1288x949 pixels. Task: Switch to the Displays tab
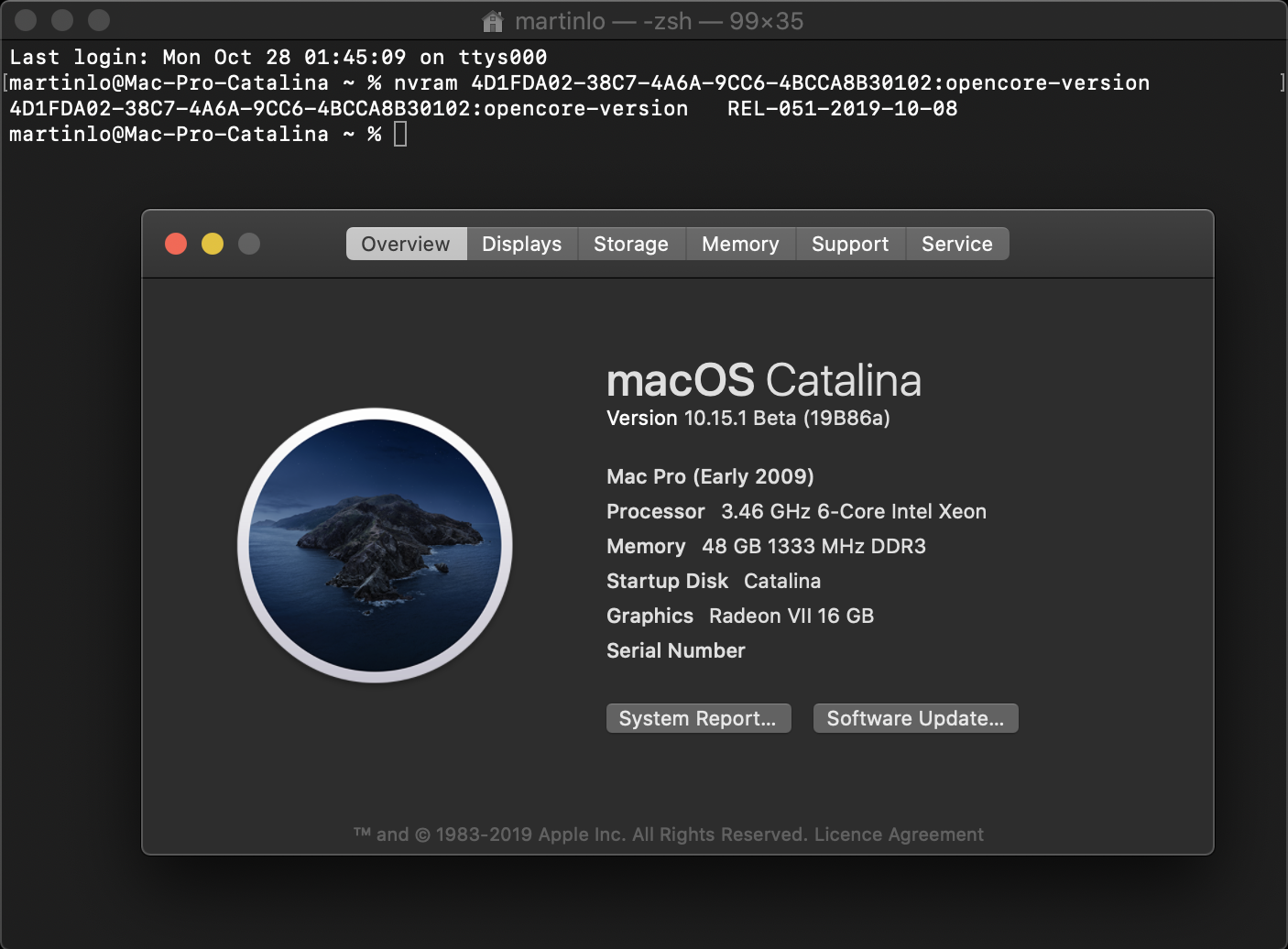(x=522, y=244)
